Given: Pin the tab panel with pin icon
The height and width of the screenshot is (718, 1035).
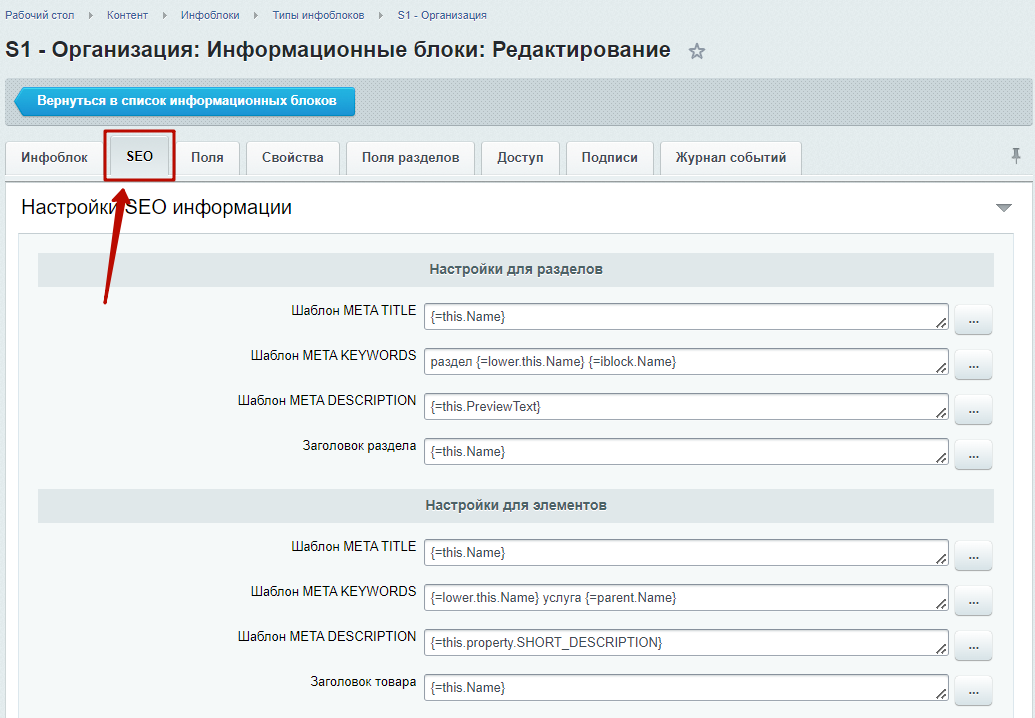Looking at the screenshot, I should pyautogui.click(x=1016, y=155).
